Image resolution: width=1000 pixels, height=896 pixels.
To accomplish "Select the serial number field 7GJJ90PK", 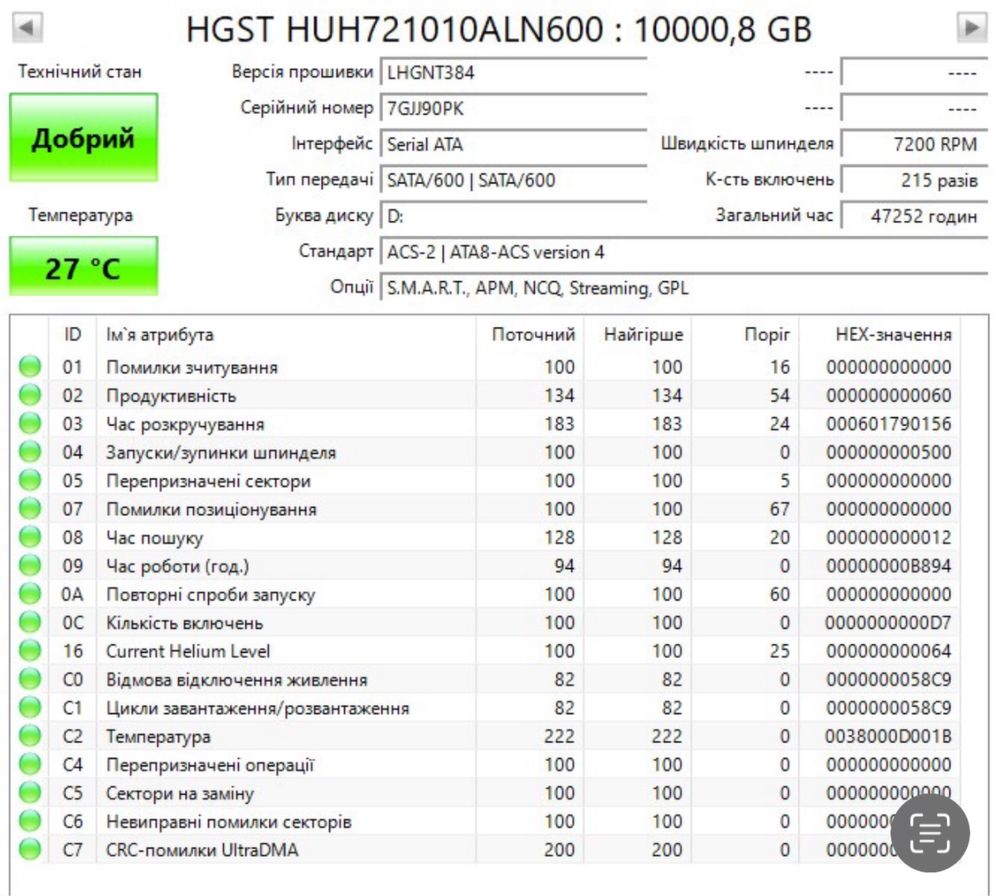I will (x=513, y=108).
